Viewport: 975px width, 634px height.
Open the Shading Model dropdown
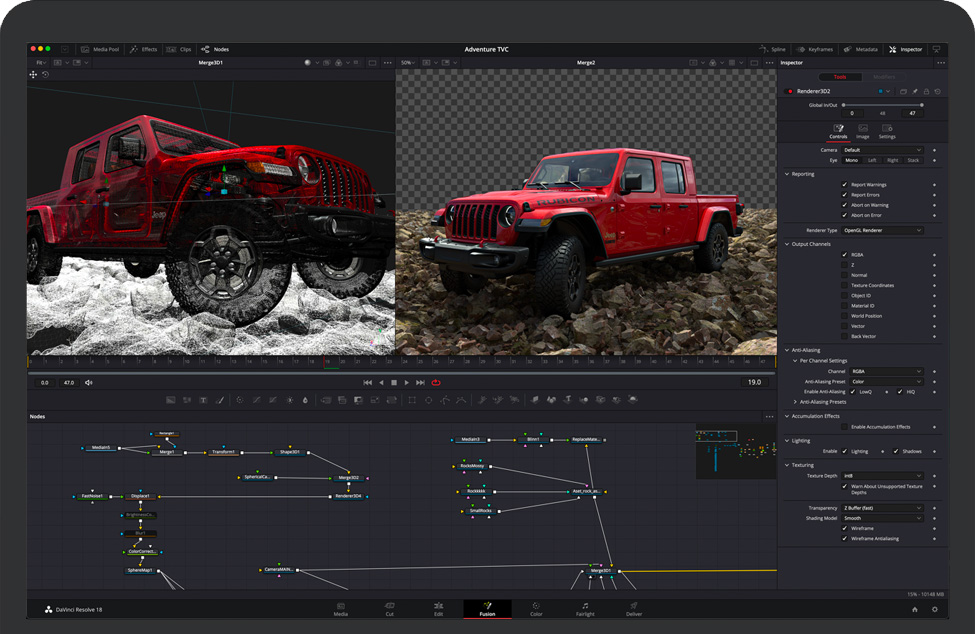tap(883, 518)
